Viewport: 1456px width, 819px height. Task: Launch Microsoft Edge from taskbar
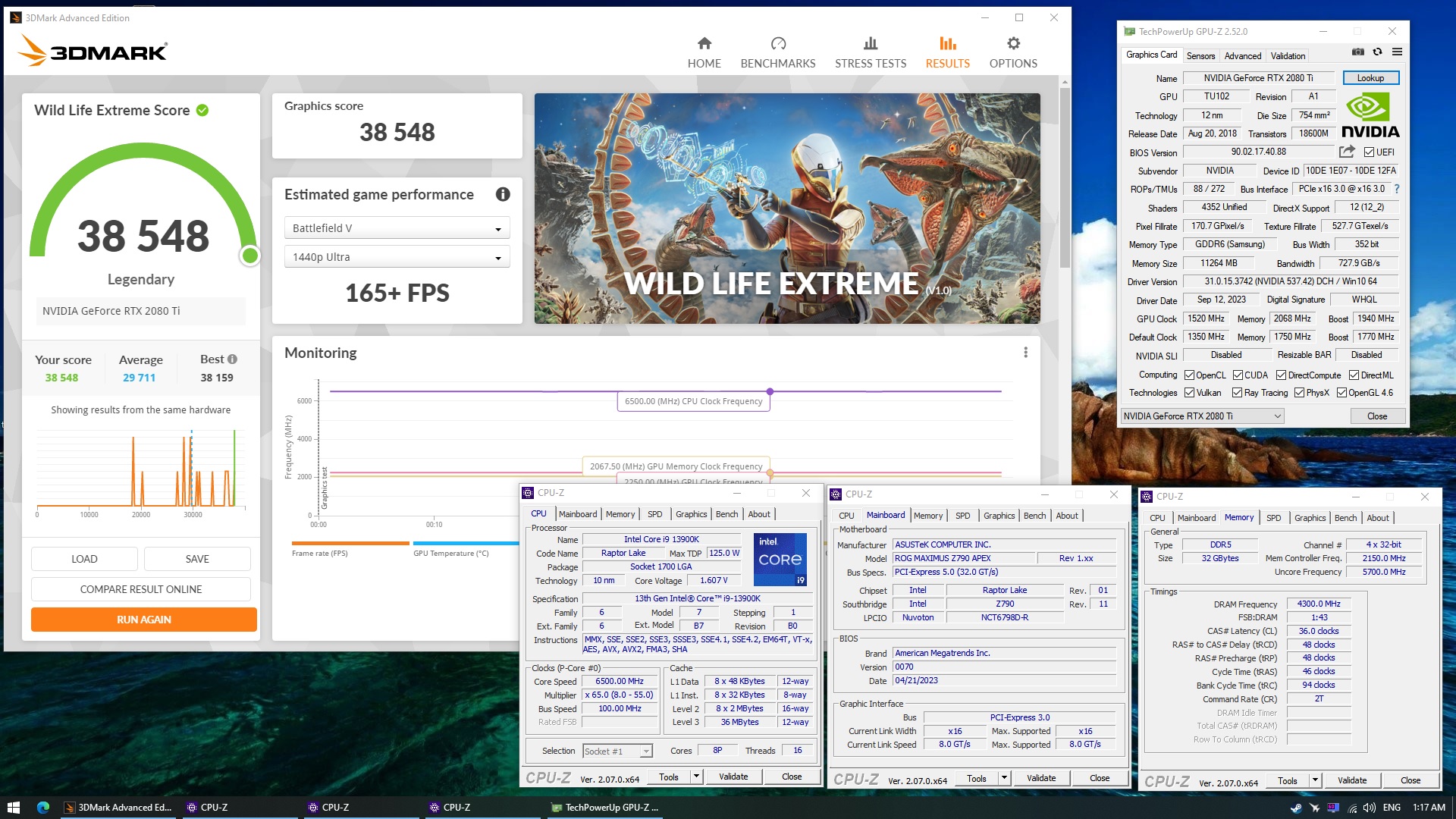pyautogui.click(x=42, y=808)
